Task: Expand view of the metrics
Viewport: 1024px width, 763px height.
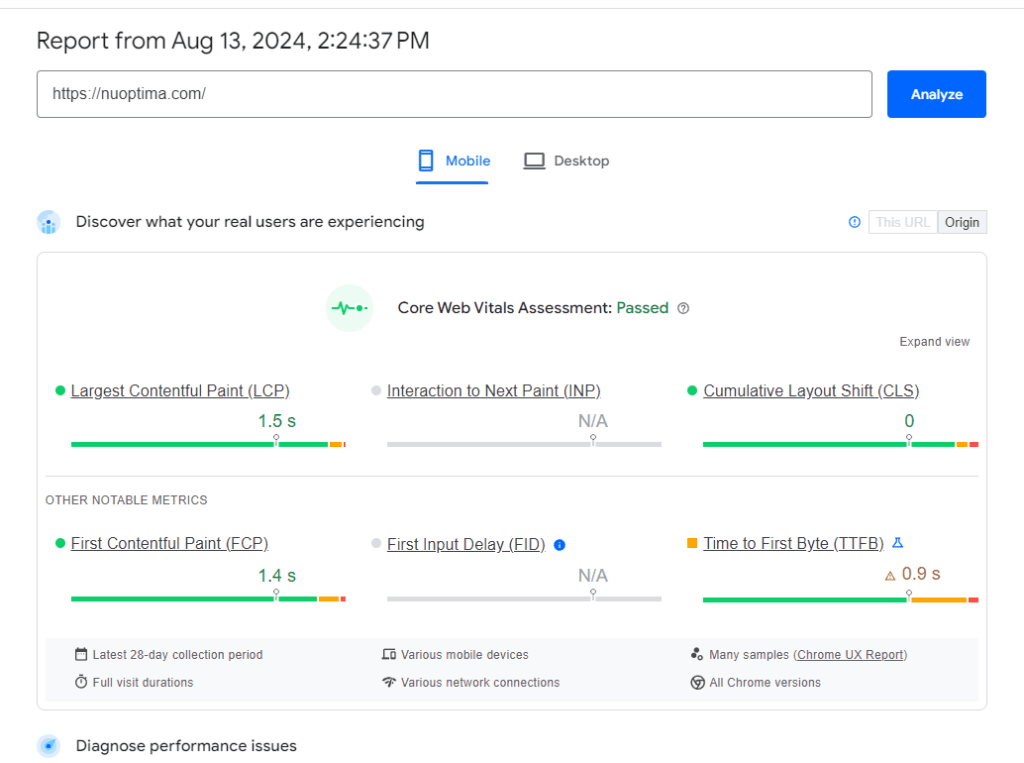Action: (935, 342)
